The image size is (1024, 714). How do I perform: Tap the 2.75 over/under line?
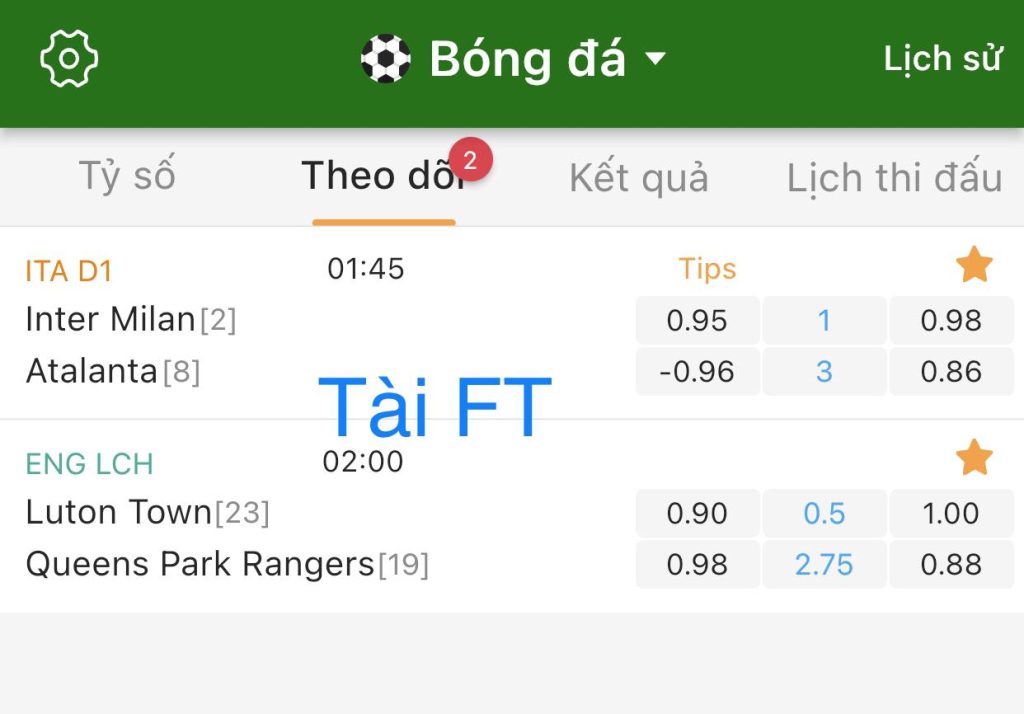coord(824,564)
